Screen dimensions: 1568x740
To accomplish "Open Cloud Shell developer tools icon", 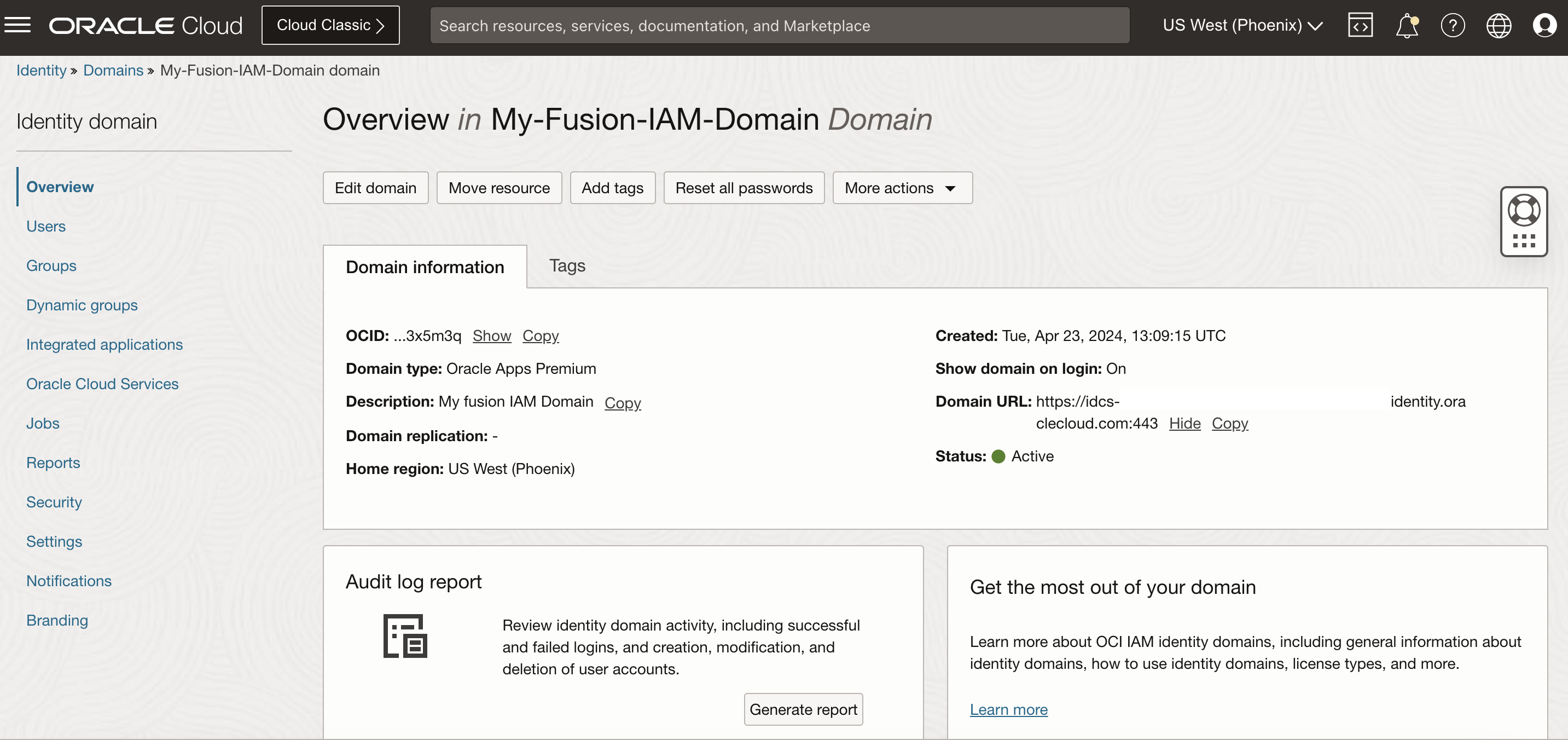I will 1360,25.
